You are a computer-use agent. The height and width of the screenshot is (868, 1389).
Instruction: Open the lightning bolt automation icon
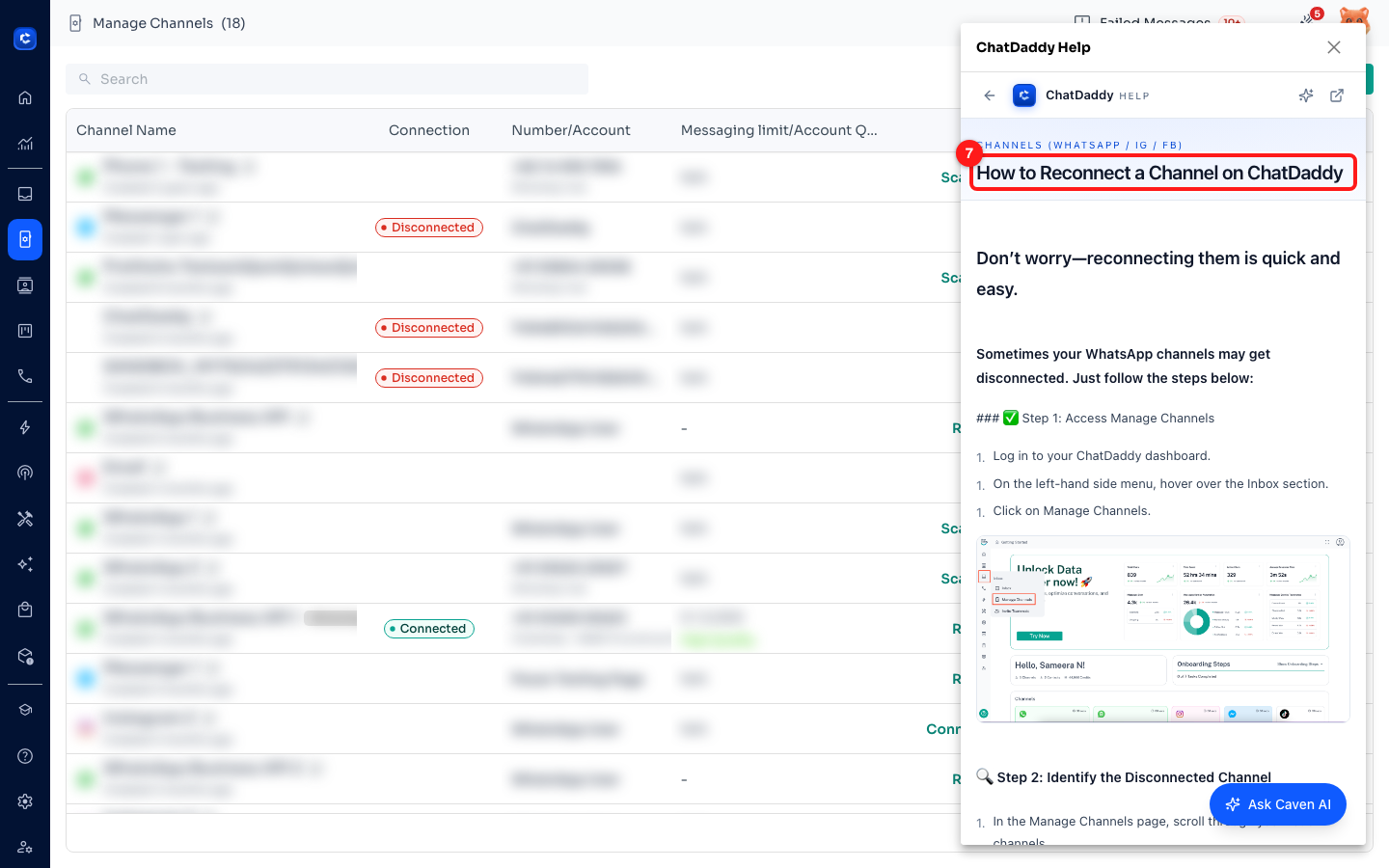tap(25, 427)
